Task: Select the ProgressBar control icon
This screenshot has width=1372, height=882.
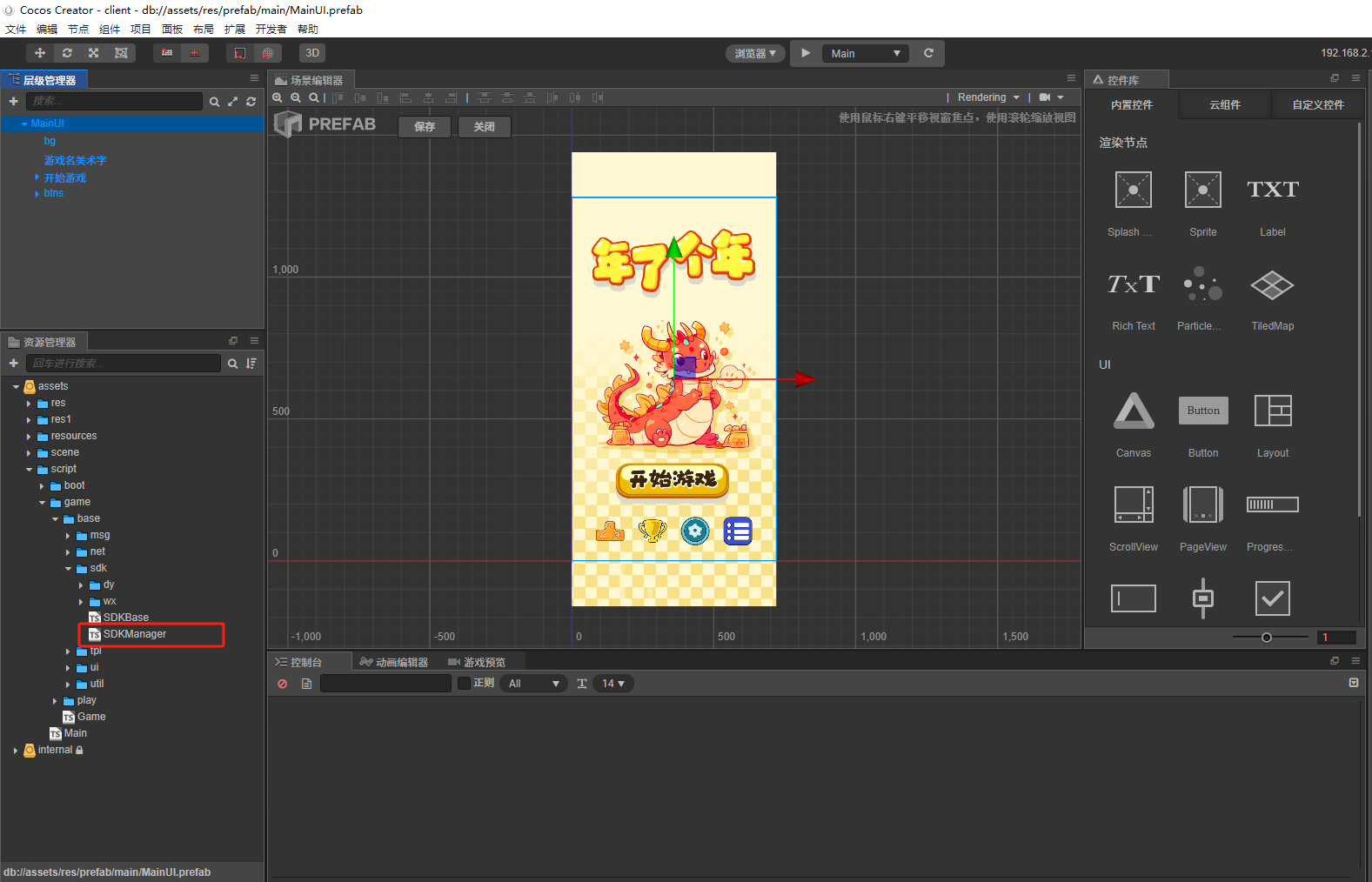Action: click(1273, 504)
